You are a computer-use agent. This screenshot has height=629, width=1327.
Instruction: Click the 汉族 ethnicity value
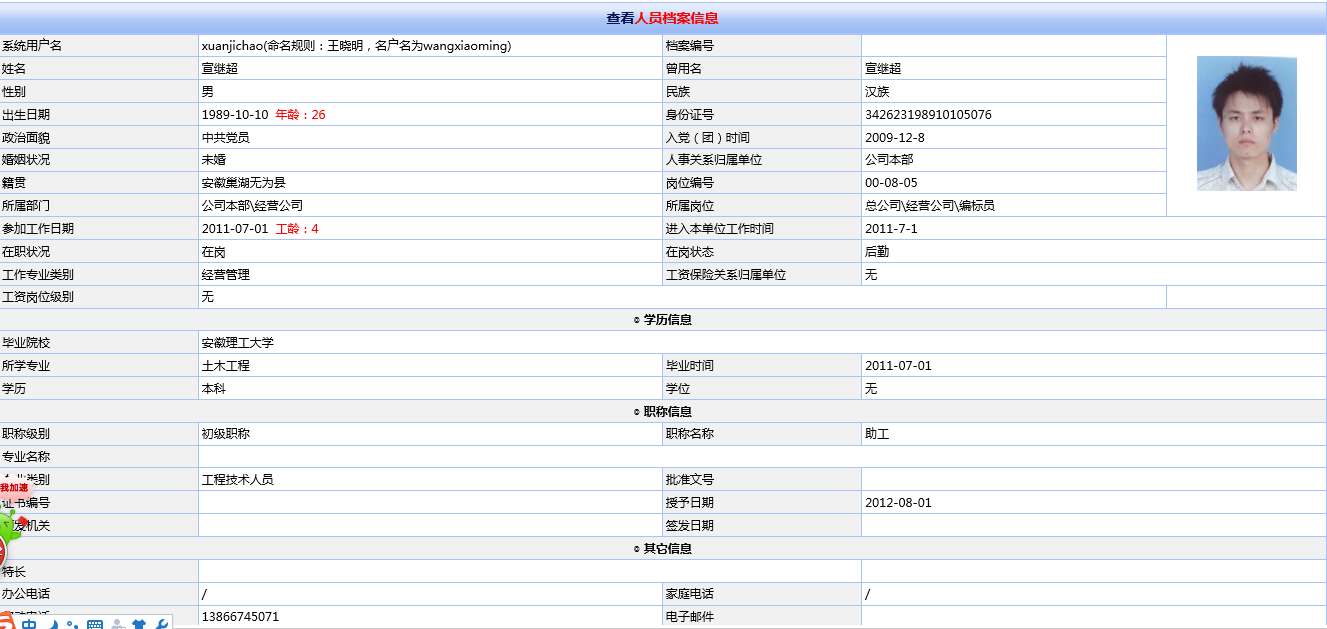click(x=877, y=92)
